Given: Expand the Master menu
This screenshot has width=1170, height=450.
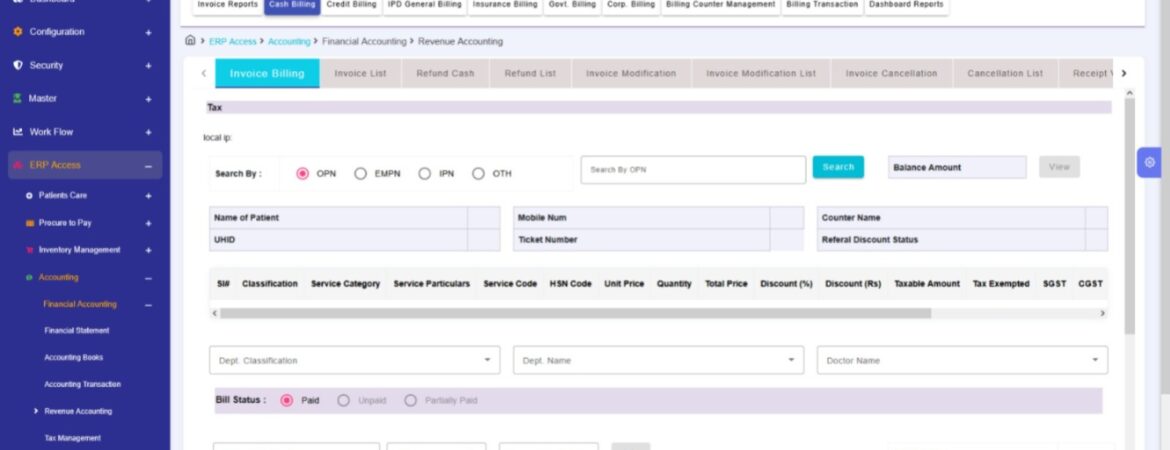Looking at the screenshot, I should (x=148, y=99).
